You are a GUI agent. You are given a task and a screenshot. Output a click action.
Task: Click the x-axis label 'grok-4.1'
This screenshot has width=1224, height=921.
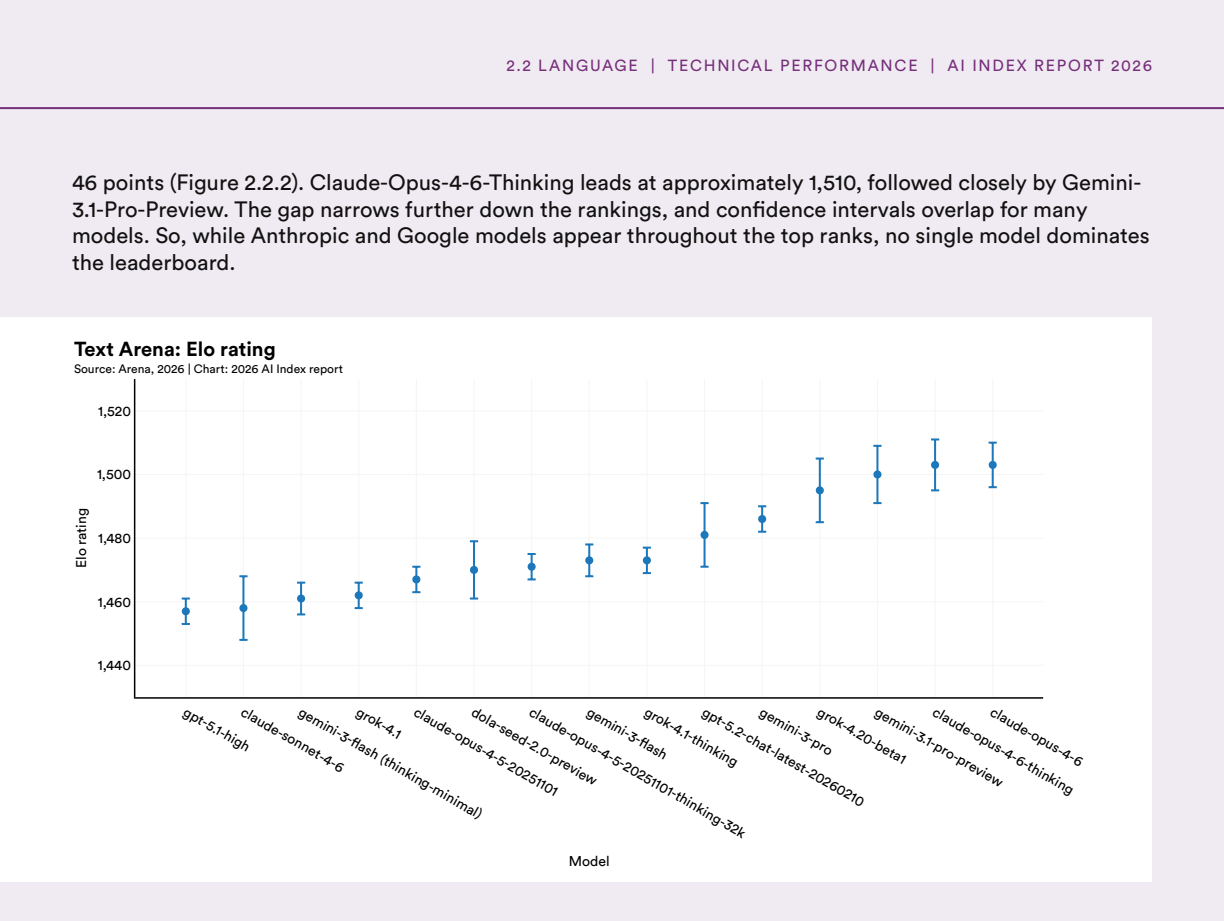[378, 724]
